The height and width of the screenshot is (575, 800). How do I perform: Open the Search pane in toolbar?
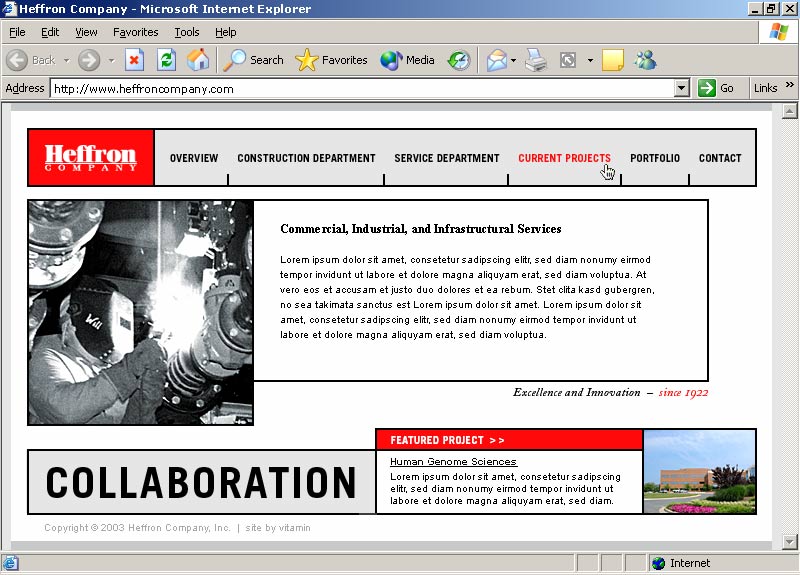click(x=254, y=60)
